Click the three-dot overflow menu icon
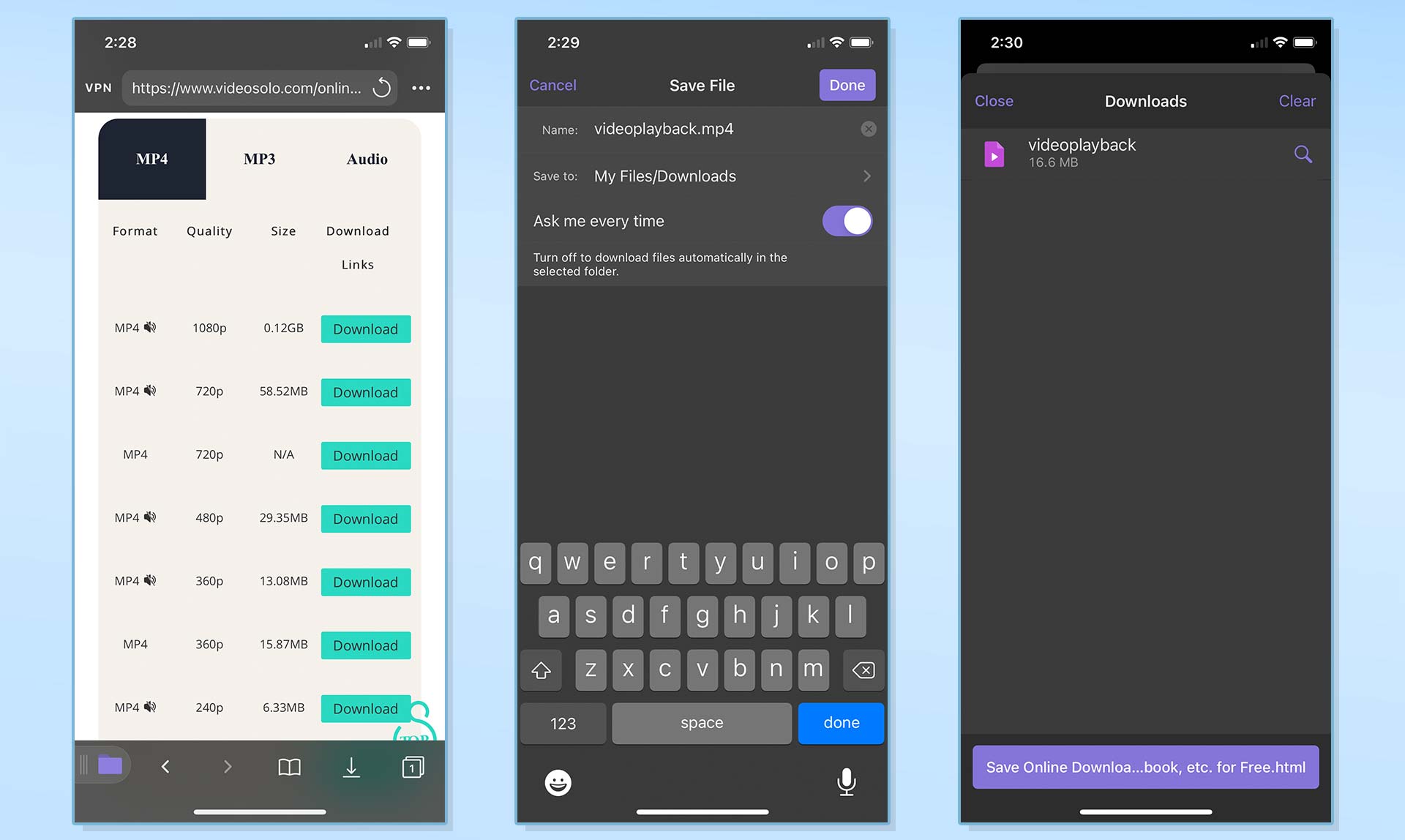This screenshot has width=1405, height=840. tap(423, 88)
